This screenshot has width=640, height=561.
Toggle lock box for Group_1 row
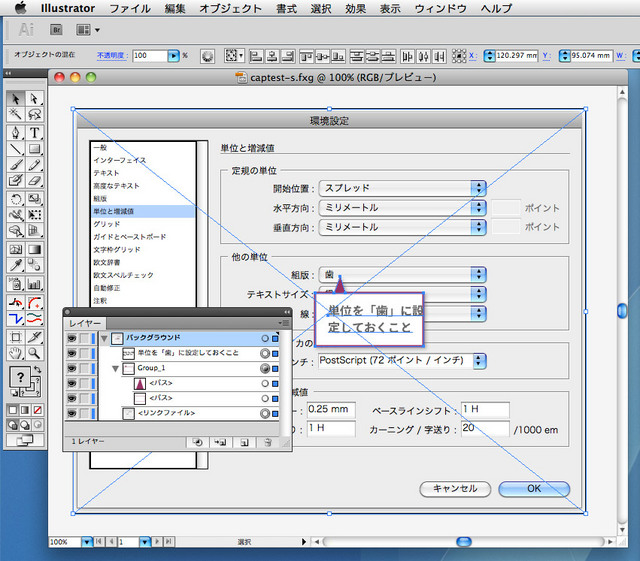pyautogui.click(x=84, y=368)
